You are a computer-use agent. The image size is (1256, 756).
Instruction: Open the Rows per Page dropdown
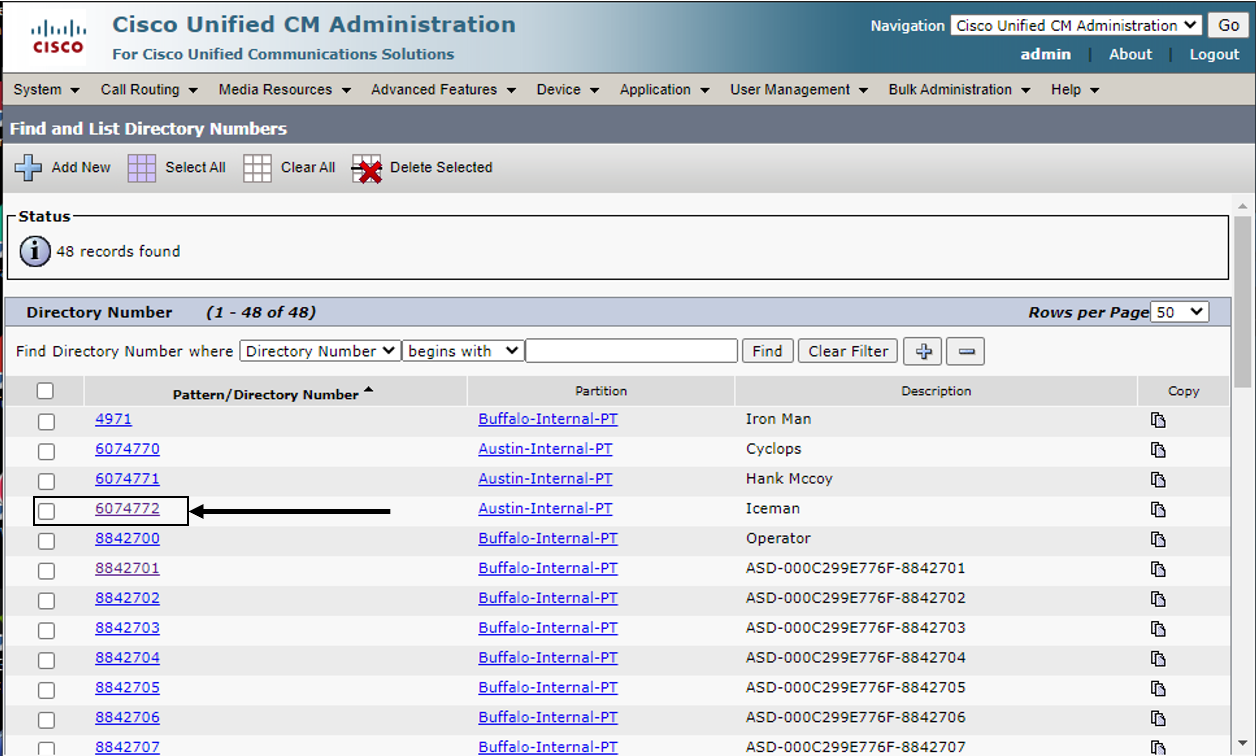tap(1180, 312)
